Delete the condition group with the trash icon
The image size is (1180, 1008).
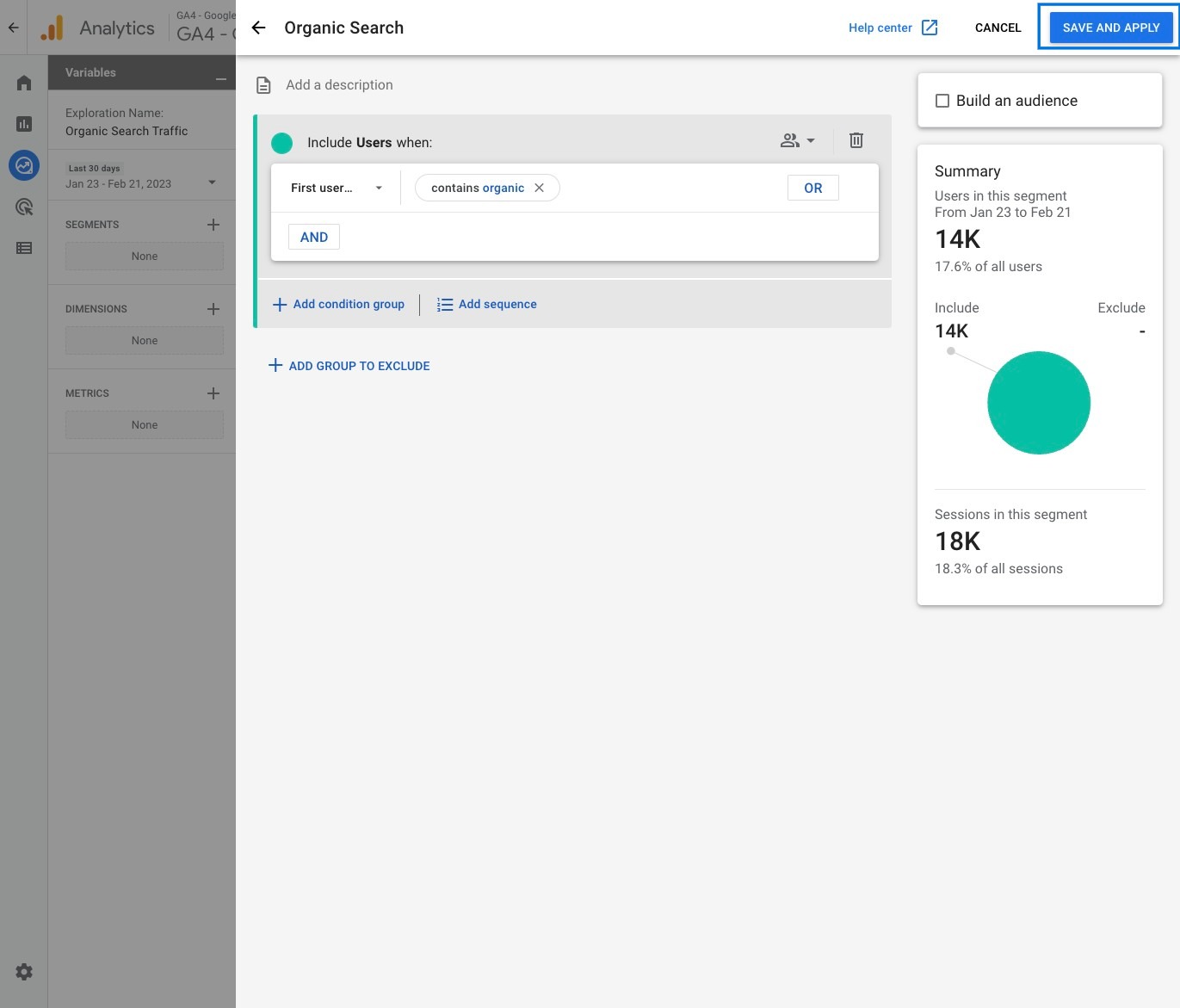(856, 140)
